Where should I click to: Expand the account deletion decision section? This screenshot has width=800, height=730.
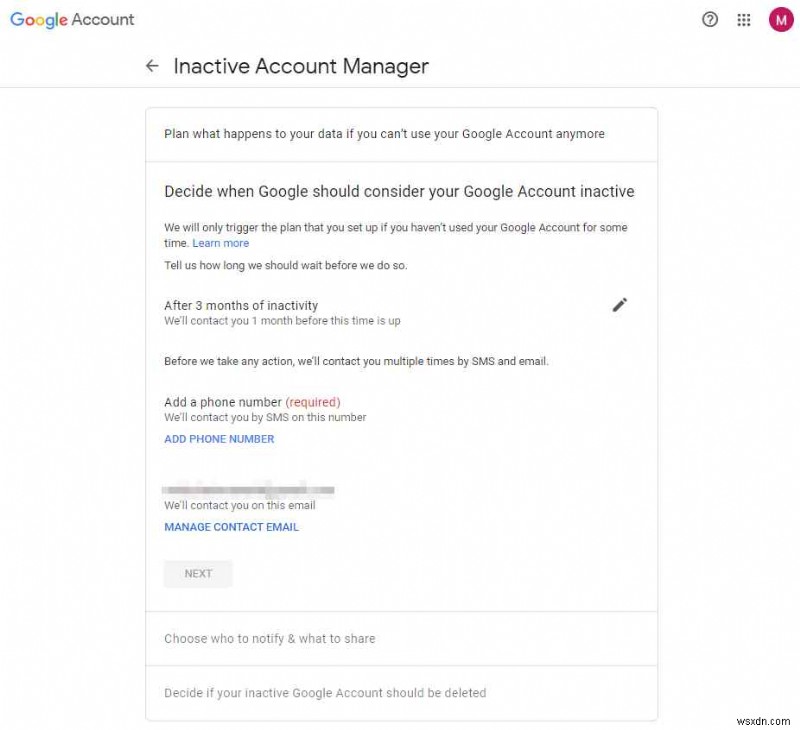324,692
